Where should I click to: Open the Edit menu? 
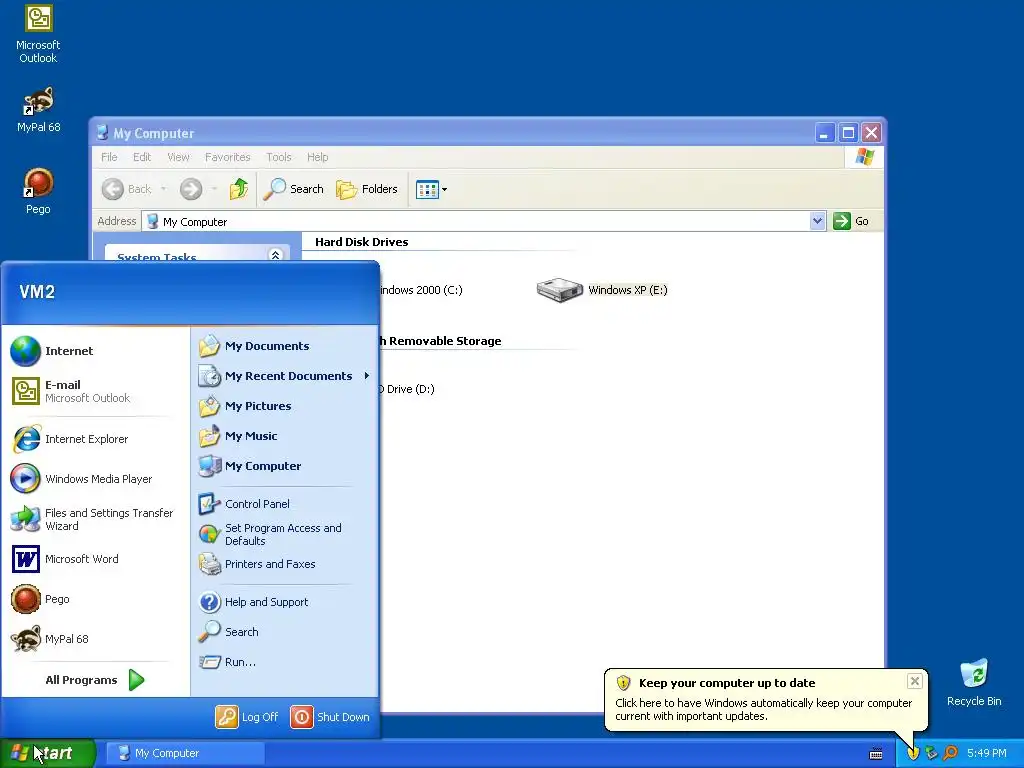click(142, 157)
